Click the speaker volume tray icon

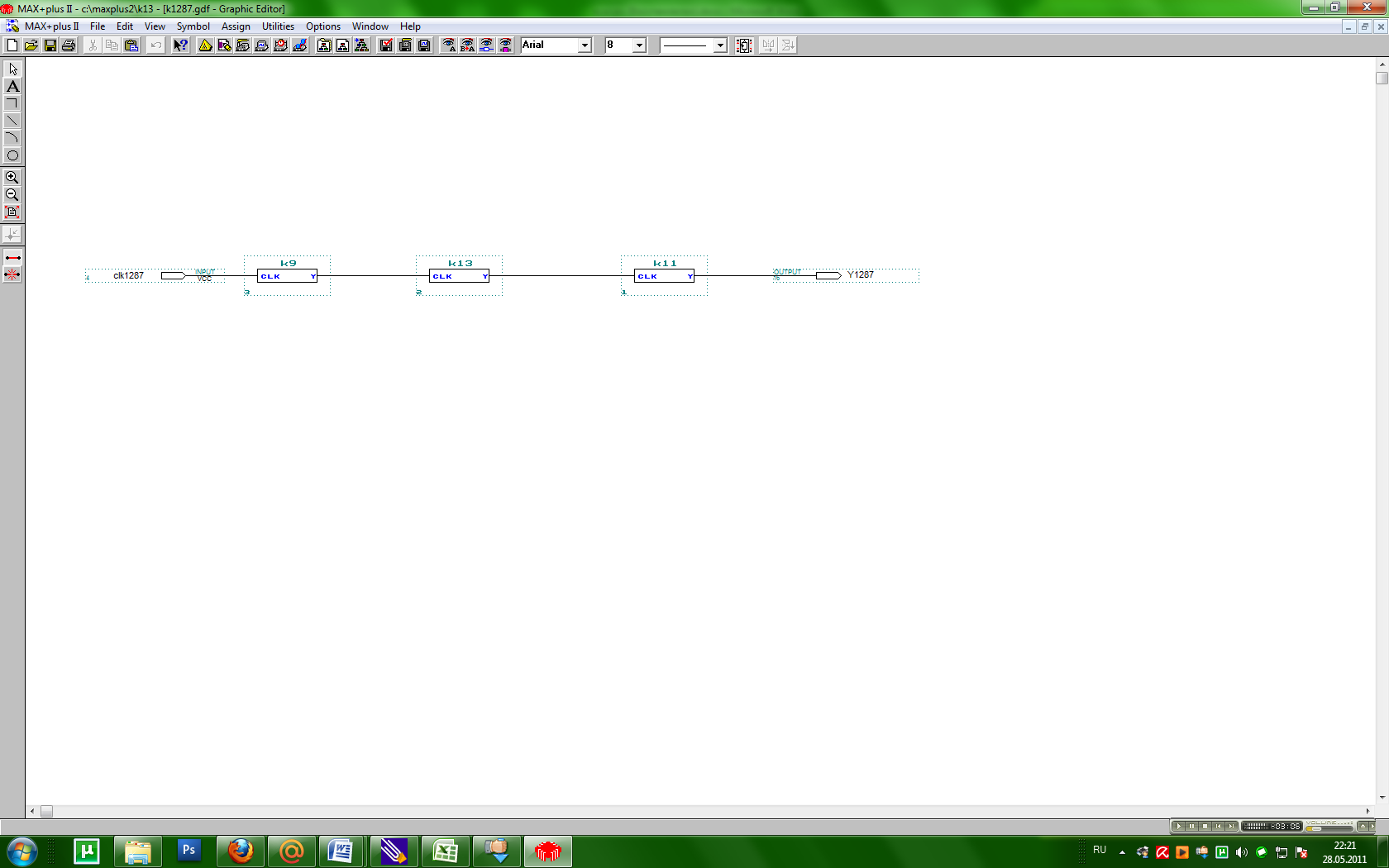click(1241, 852)
